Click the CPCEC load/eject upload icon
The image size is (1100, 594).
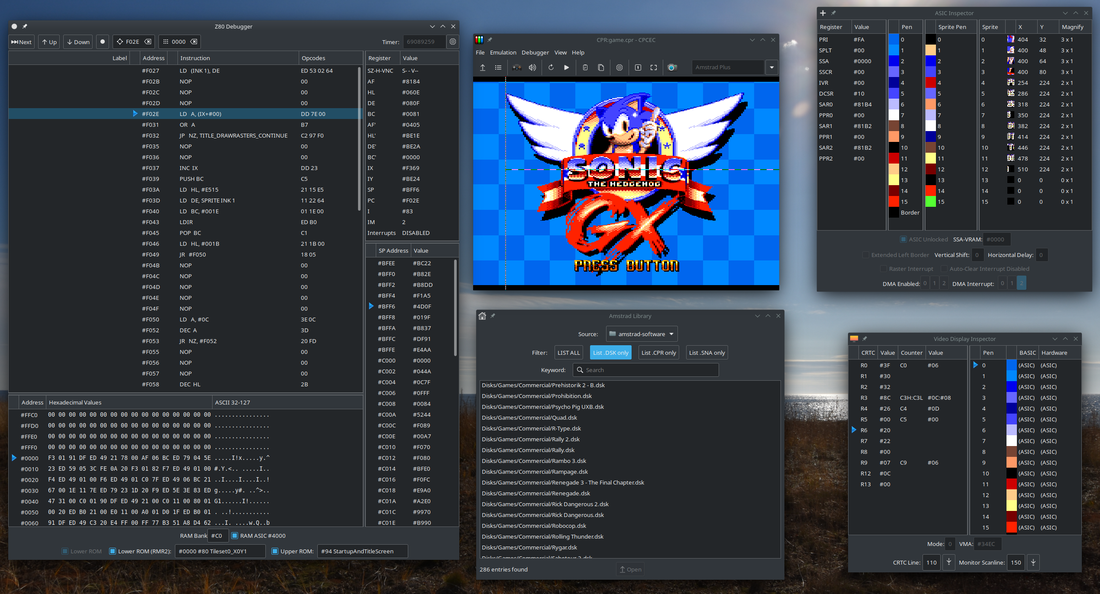483,67
